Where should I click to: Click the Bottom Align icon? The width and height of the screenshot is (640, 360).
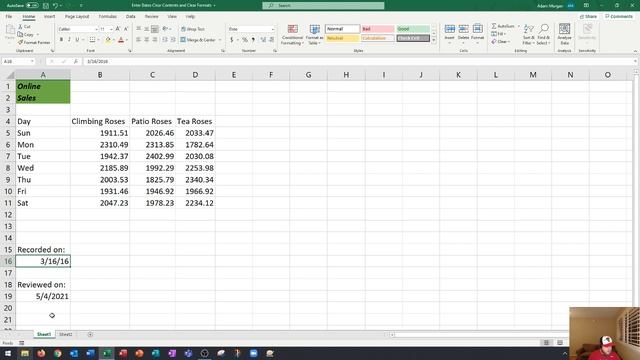155,29
